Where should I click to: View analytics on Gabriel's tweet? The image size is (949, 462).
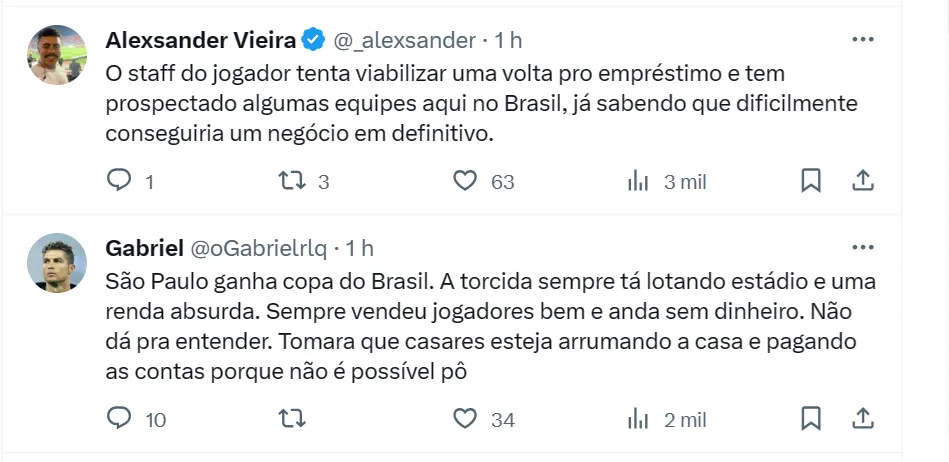pos(637,418)
